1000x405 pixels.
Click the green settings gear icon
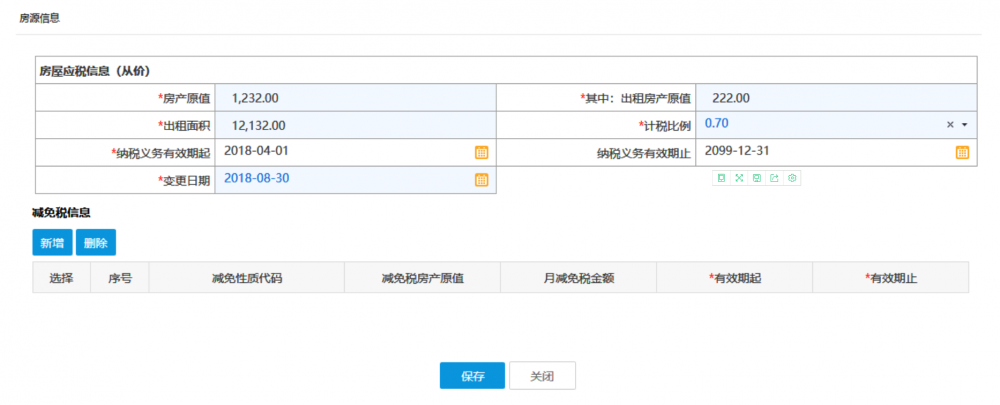click(792, 178)
